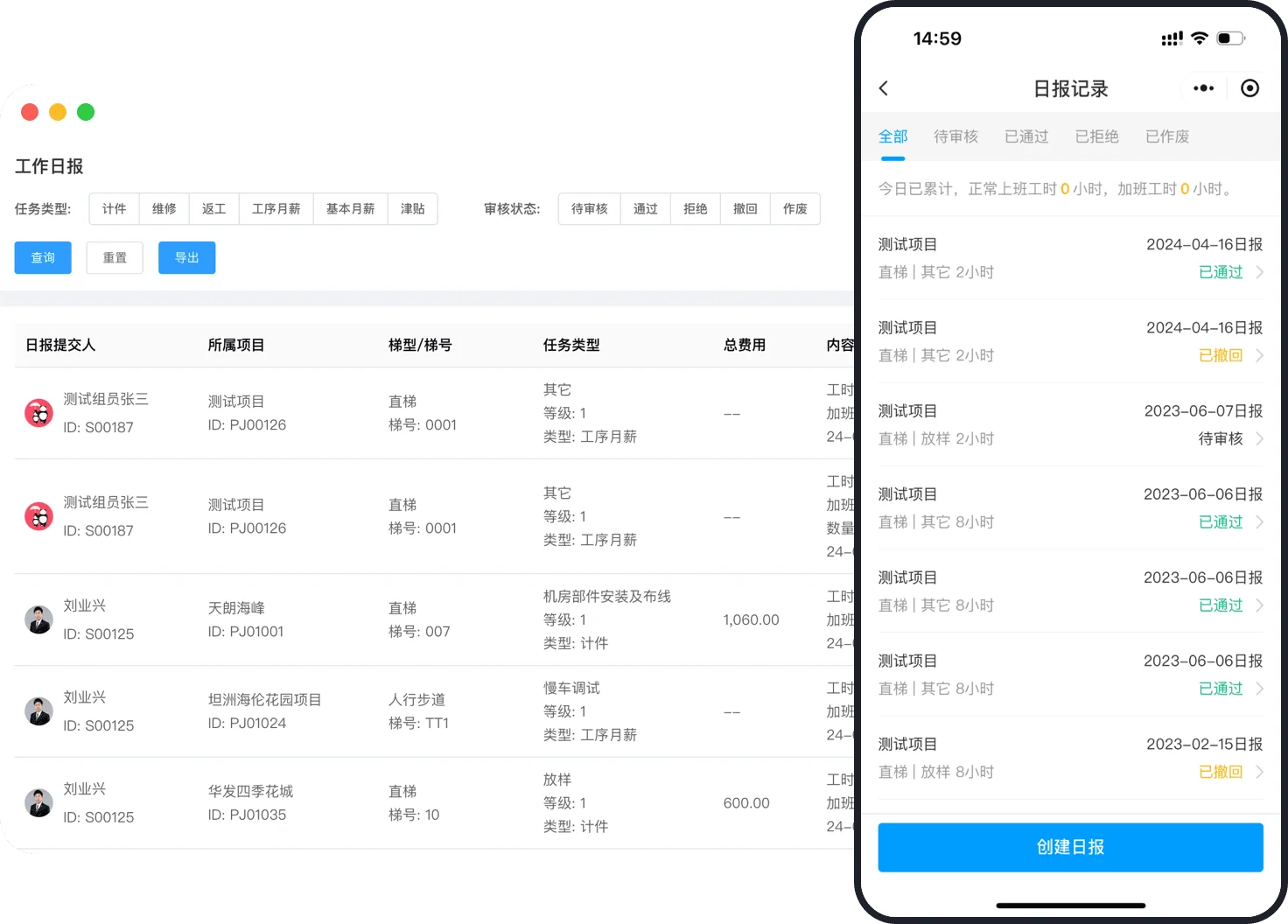Screen dimensions: 1288x924
Task: Click 测试组员张三's avatar in the table
Action: (38, 413)
